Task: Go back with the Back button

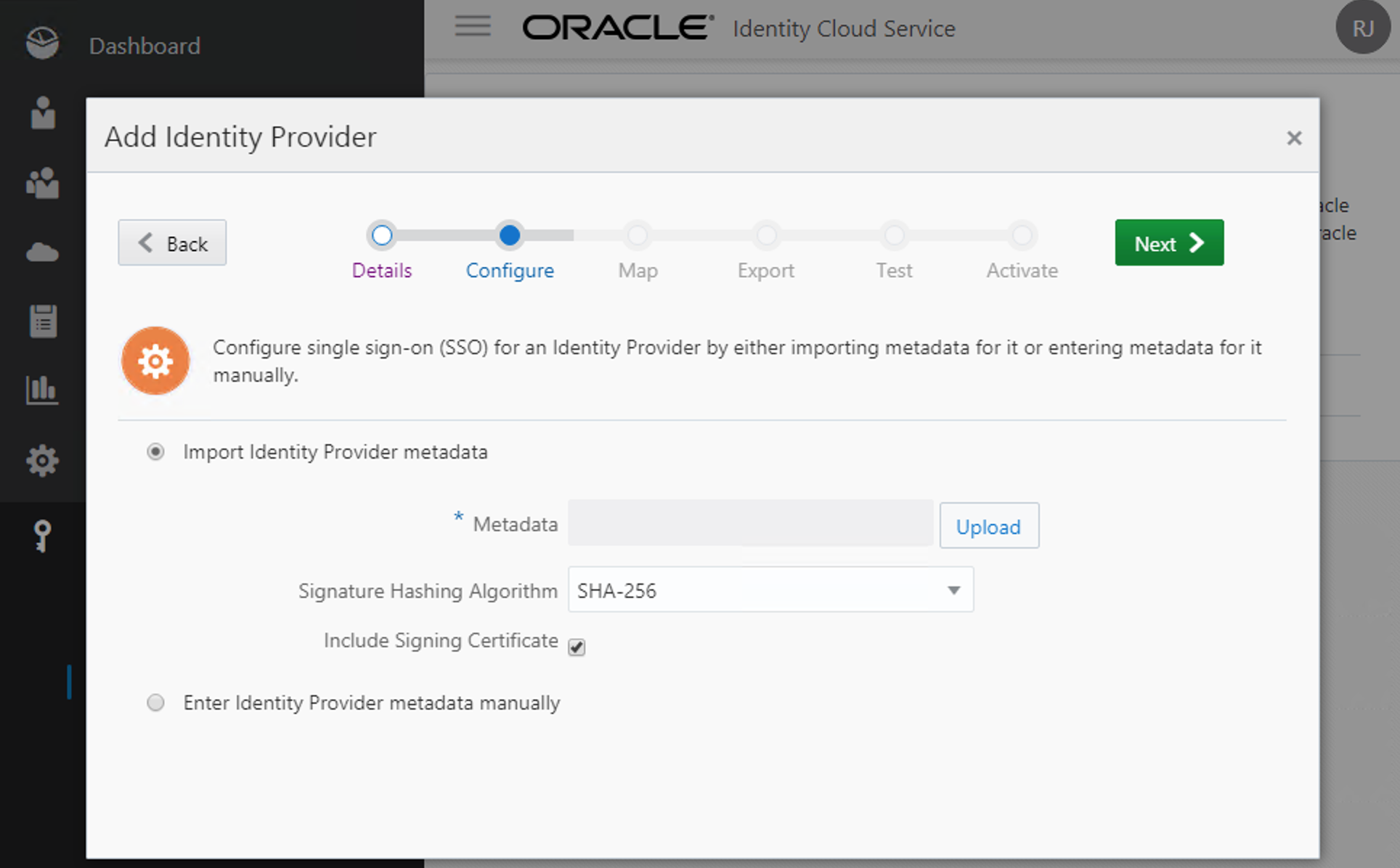Action: (172, 242)
